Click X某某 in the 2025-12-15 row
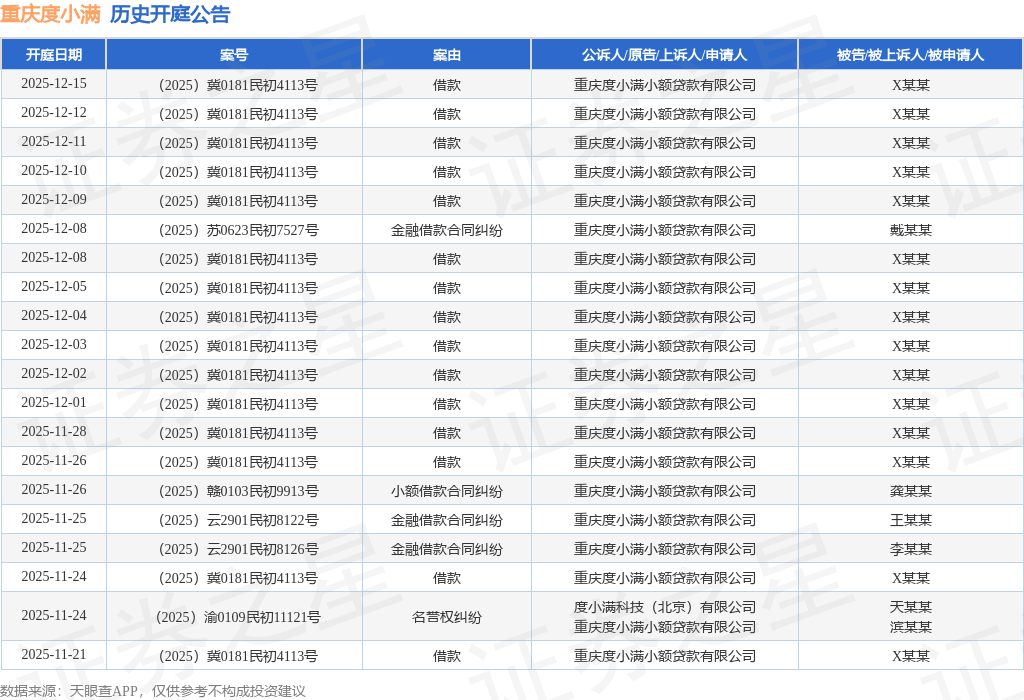The image size is (1024, 700). tap(910, 85)
